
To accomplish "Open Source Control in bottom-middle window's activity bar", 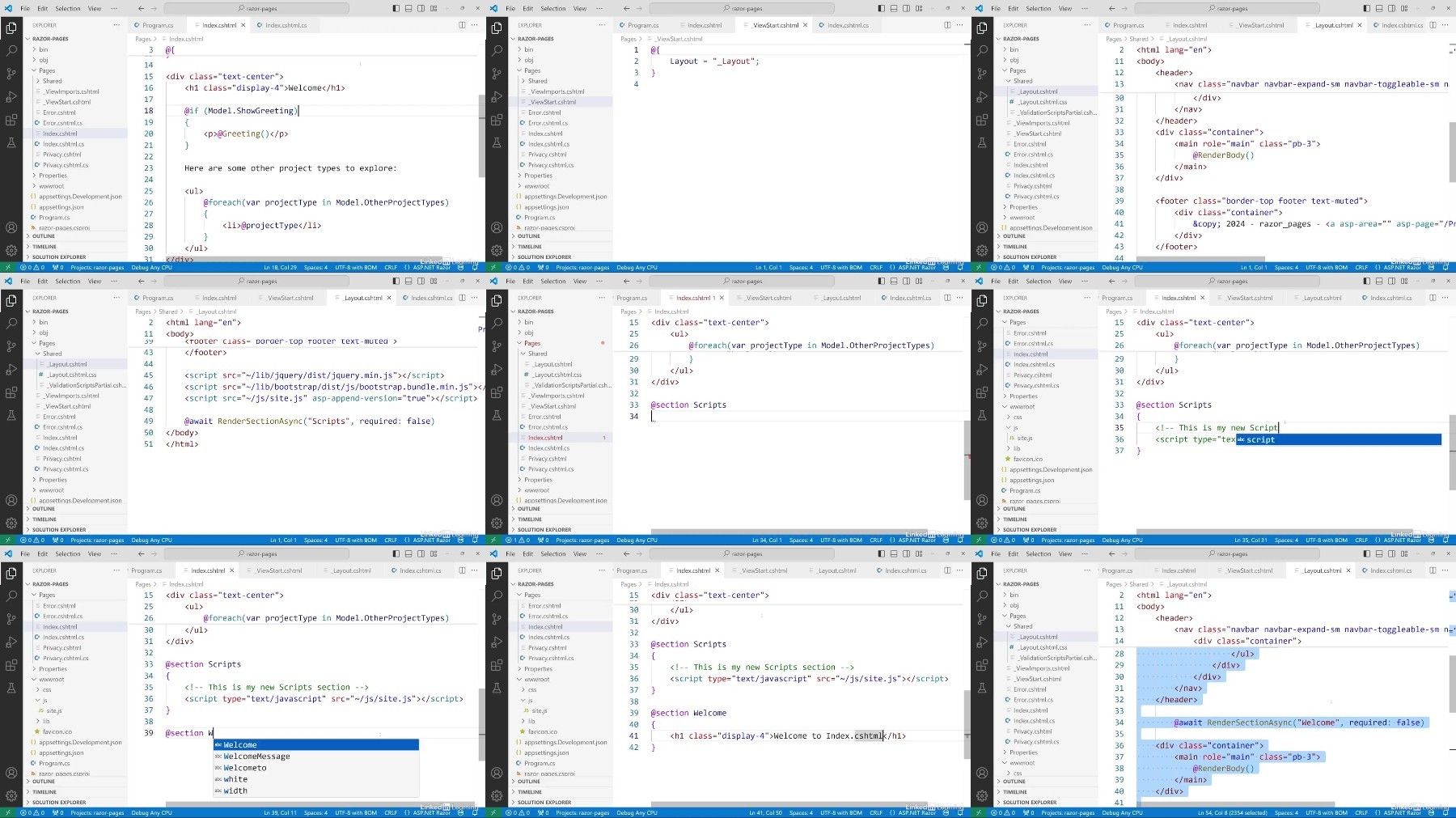I will point(497,618).
